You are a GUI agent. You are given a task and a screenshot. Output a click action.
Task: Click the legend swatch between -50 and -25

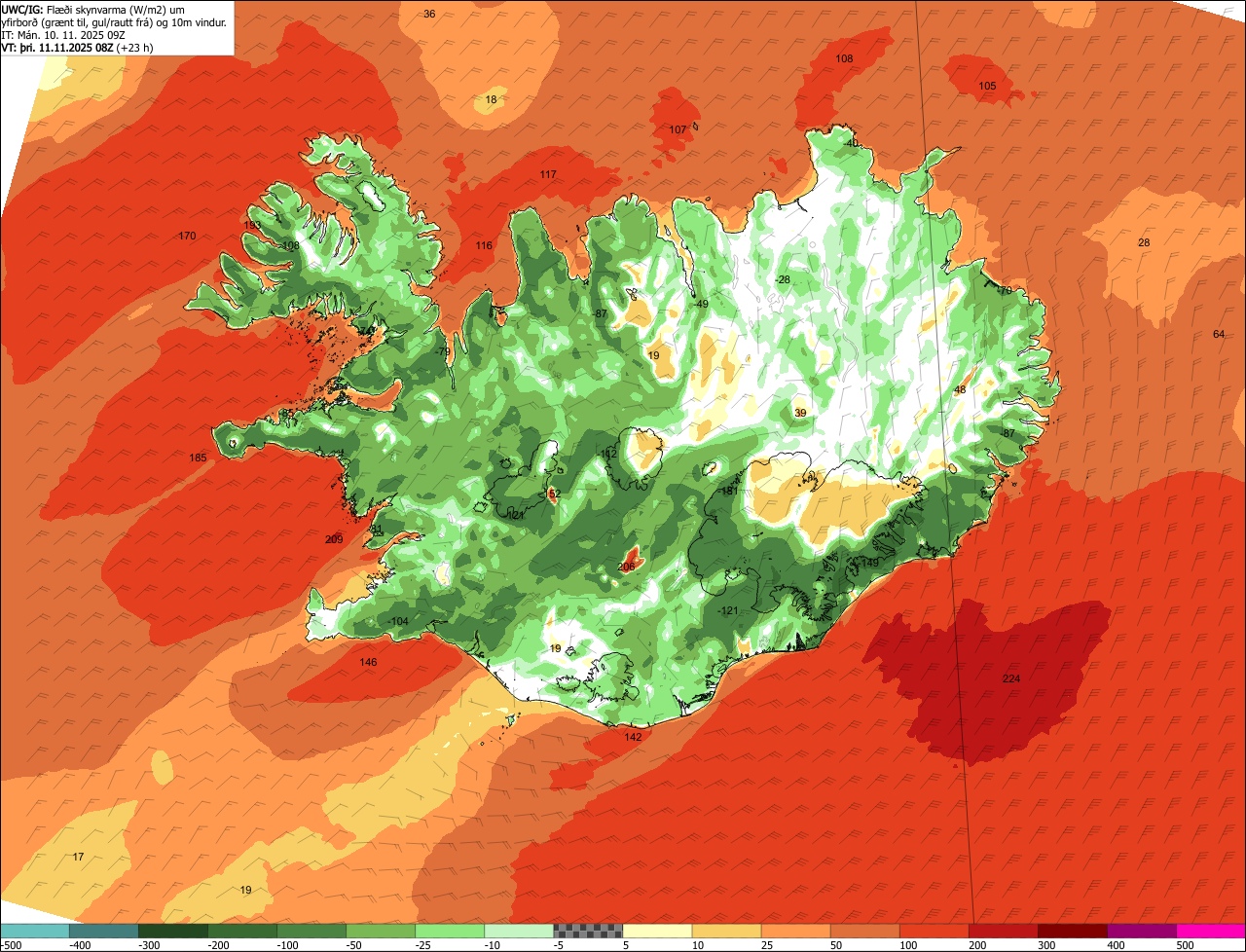pos(380,931)
